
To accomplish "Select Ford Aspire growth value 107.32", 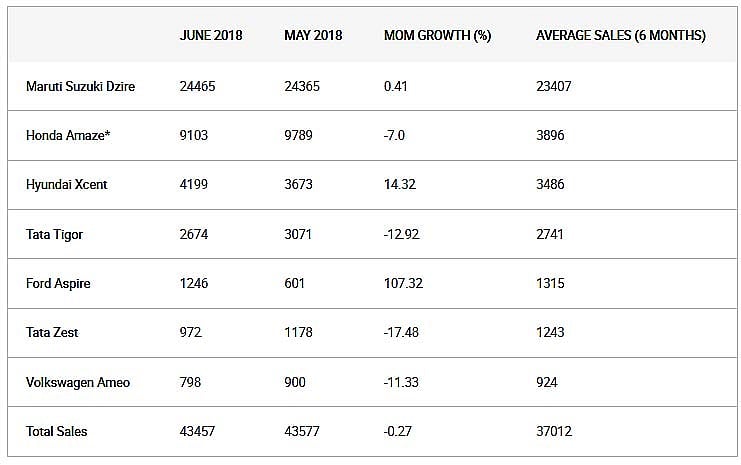I will click(404, 284).
